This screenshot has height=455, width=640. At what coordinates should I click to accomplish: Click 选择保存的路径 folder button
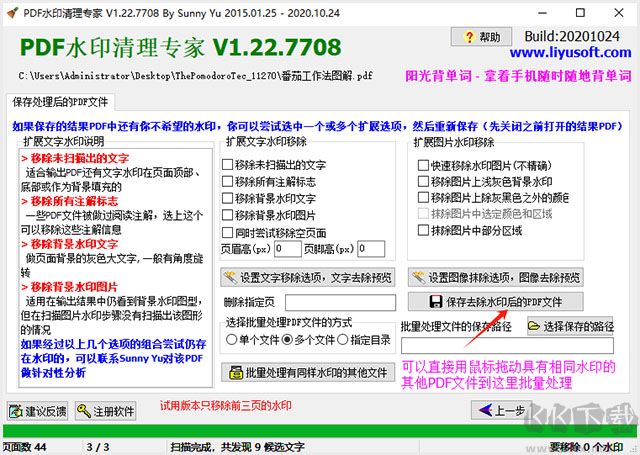click(x=570, y=326)
